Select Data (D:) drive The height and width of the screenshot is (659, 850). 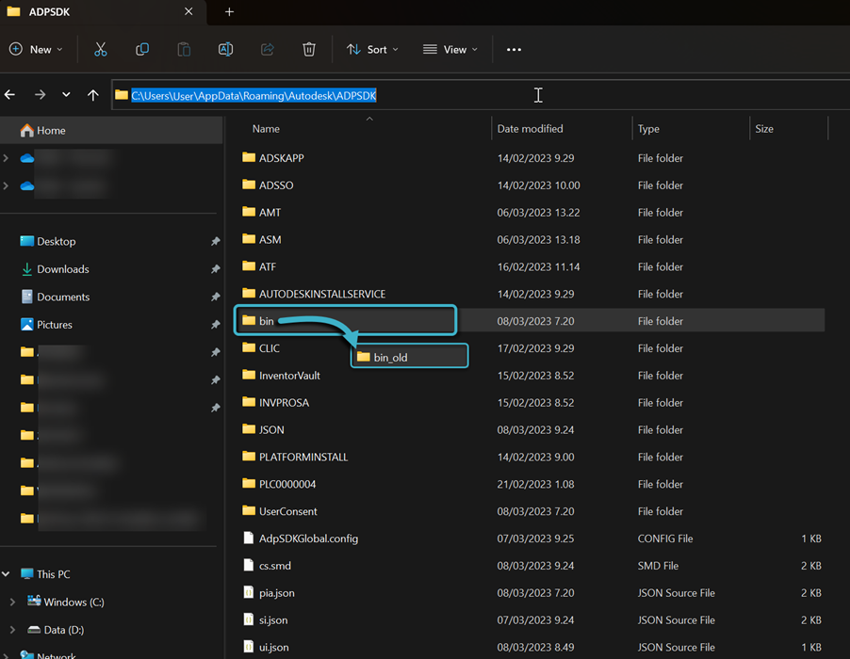(x=56, y=630)
